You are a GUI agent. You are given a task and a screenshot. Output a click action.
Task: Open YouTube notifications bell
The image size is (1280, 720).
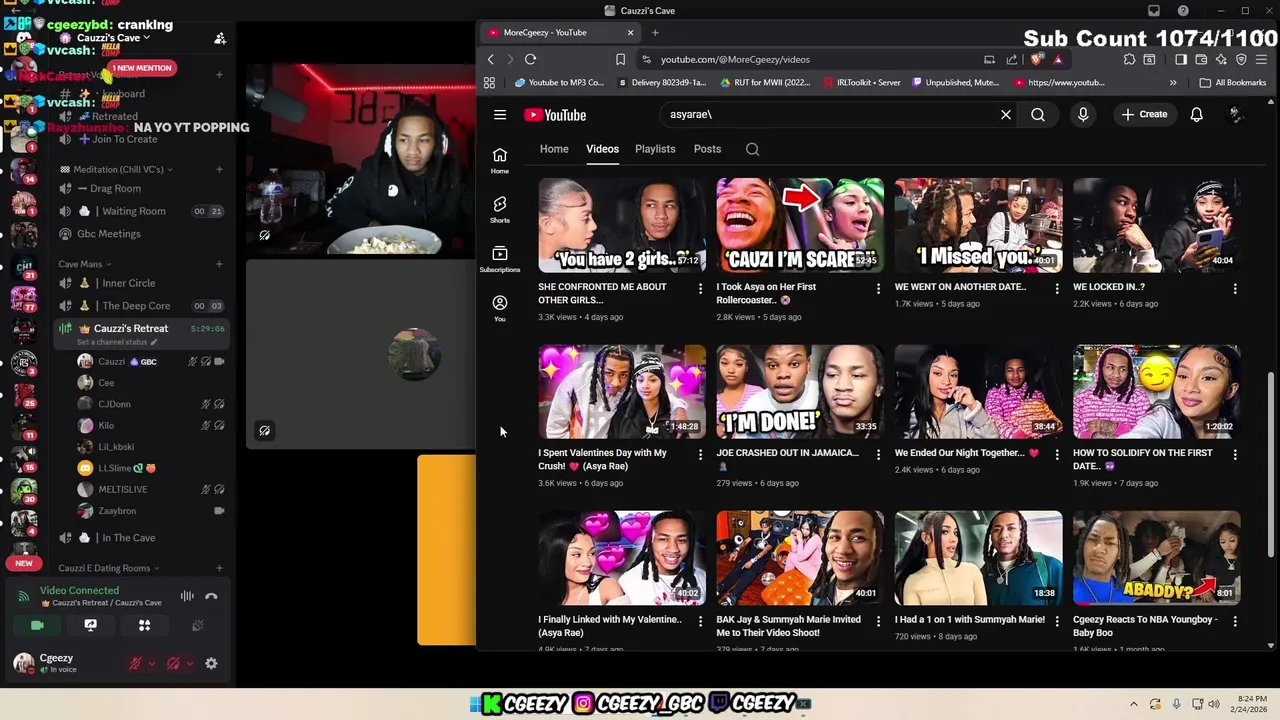[1196, 115]
